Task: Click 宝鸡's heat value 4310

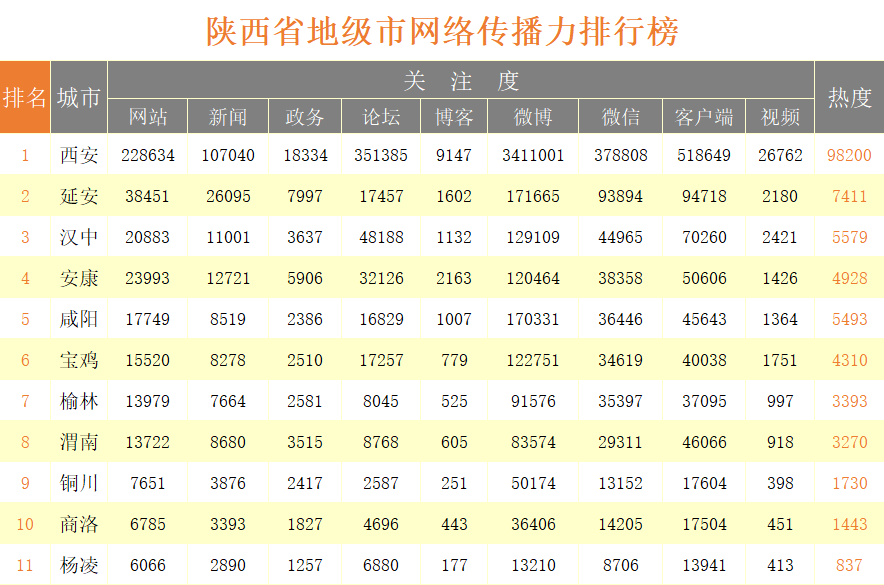Action: point(849,360)
